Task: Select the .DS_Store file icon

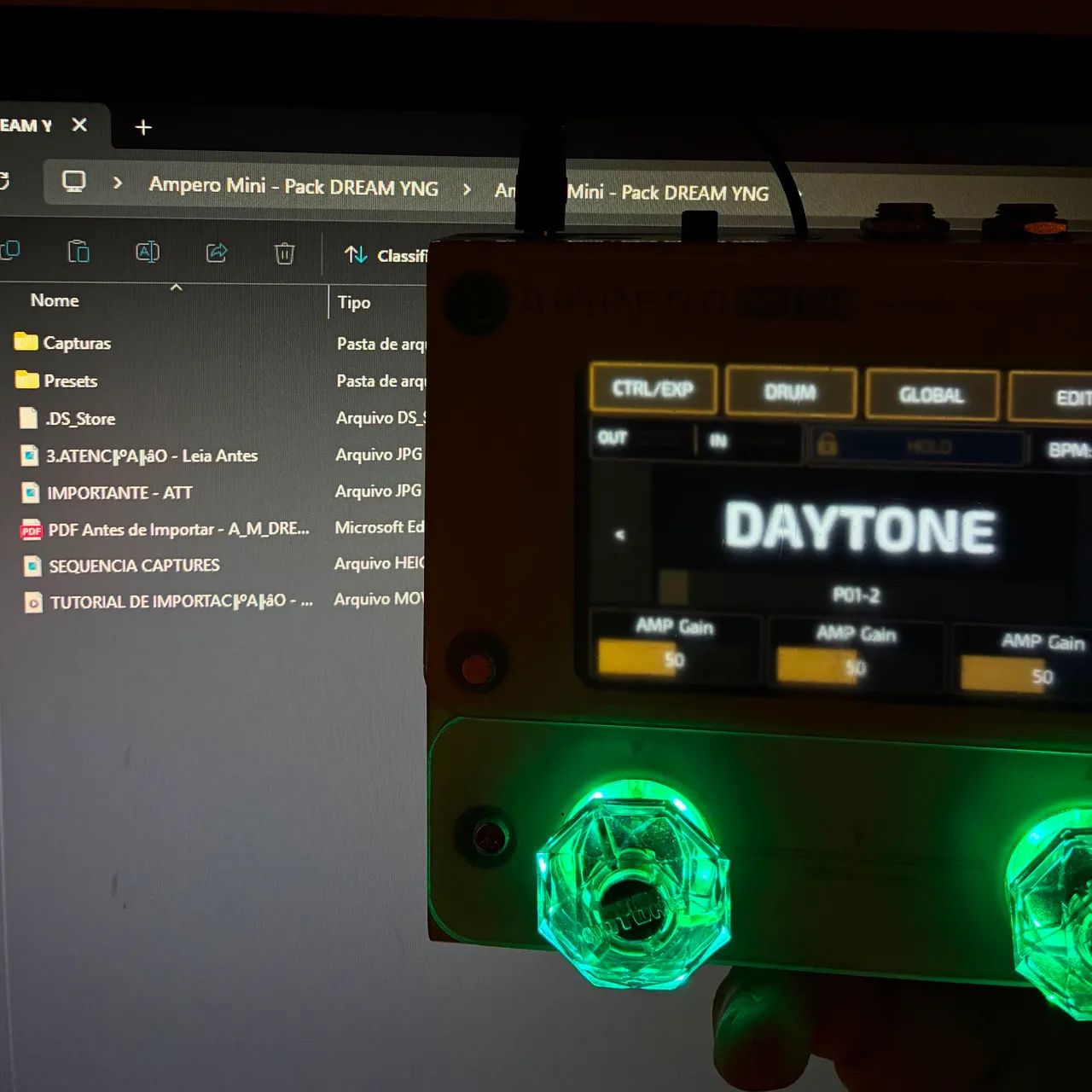Action: click(x=28, y=418)
